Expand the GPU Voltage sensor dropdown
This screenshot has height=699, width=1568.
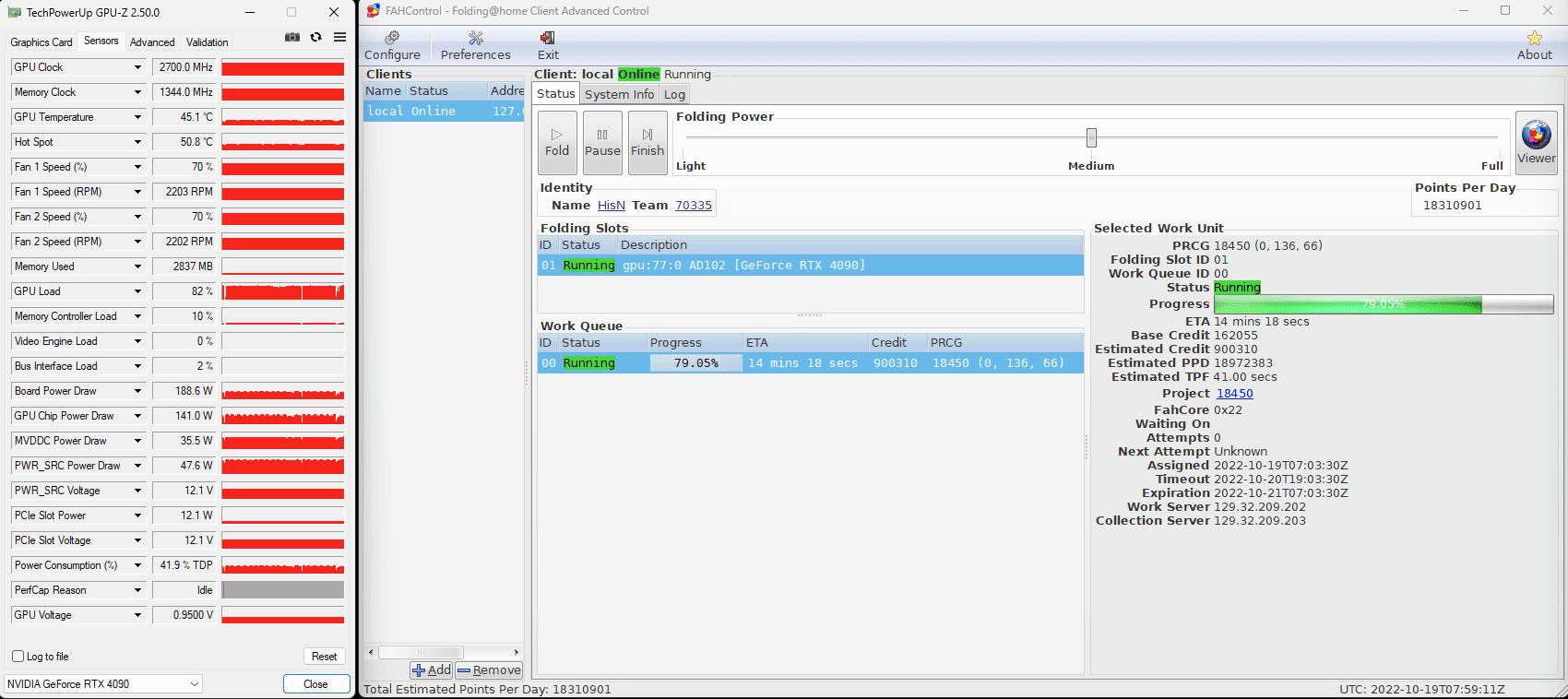coord(138,615)
